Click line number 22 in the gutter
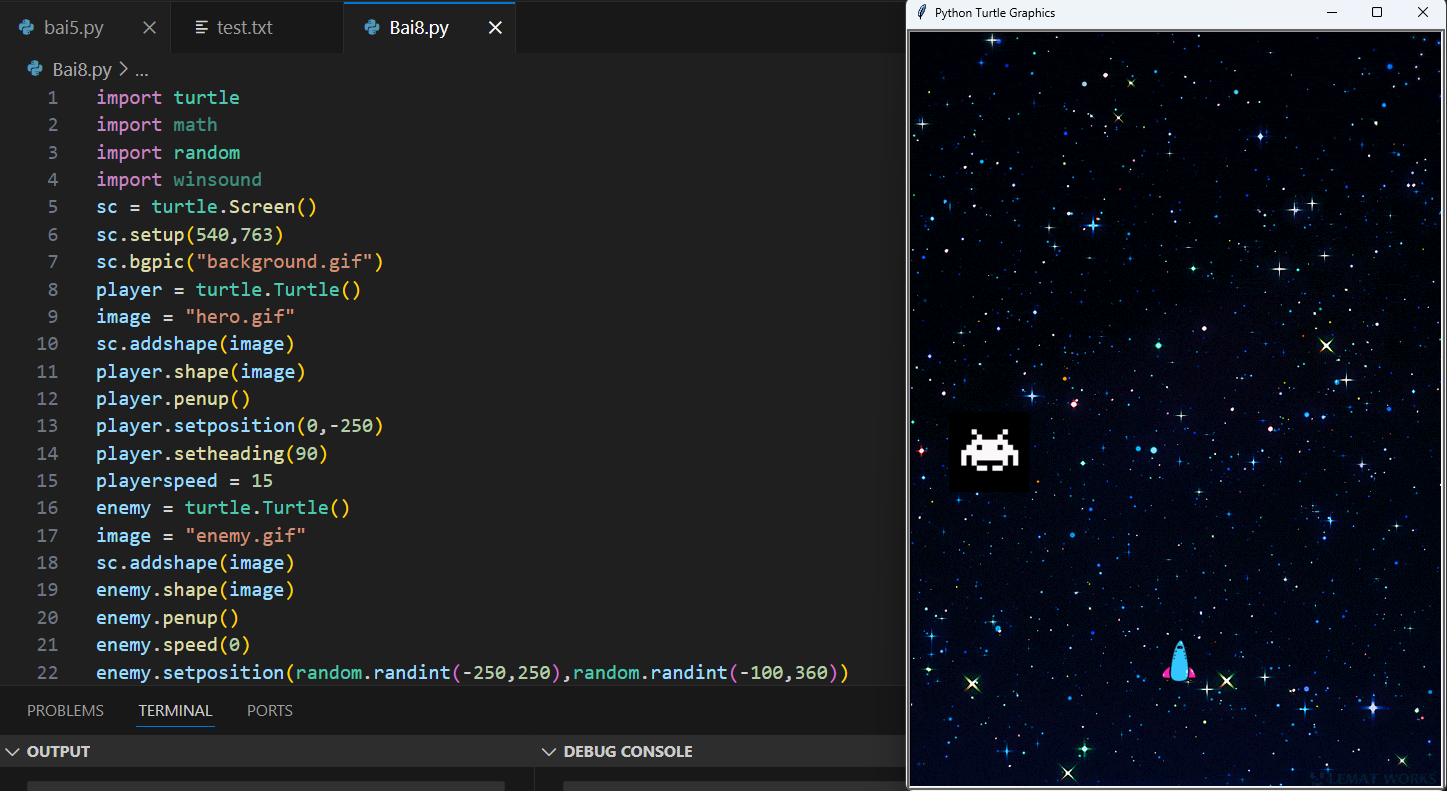 click(47, 673)
